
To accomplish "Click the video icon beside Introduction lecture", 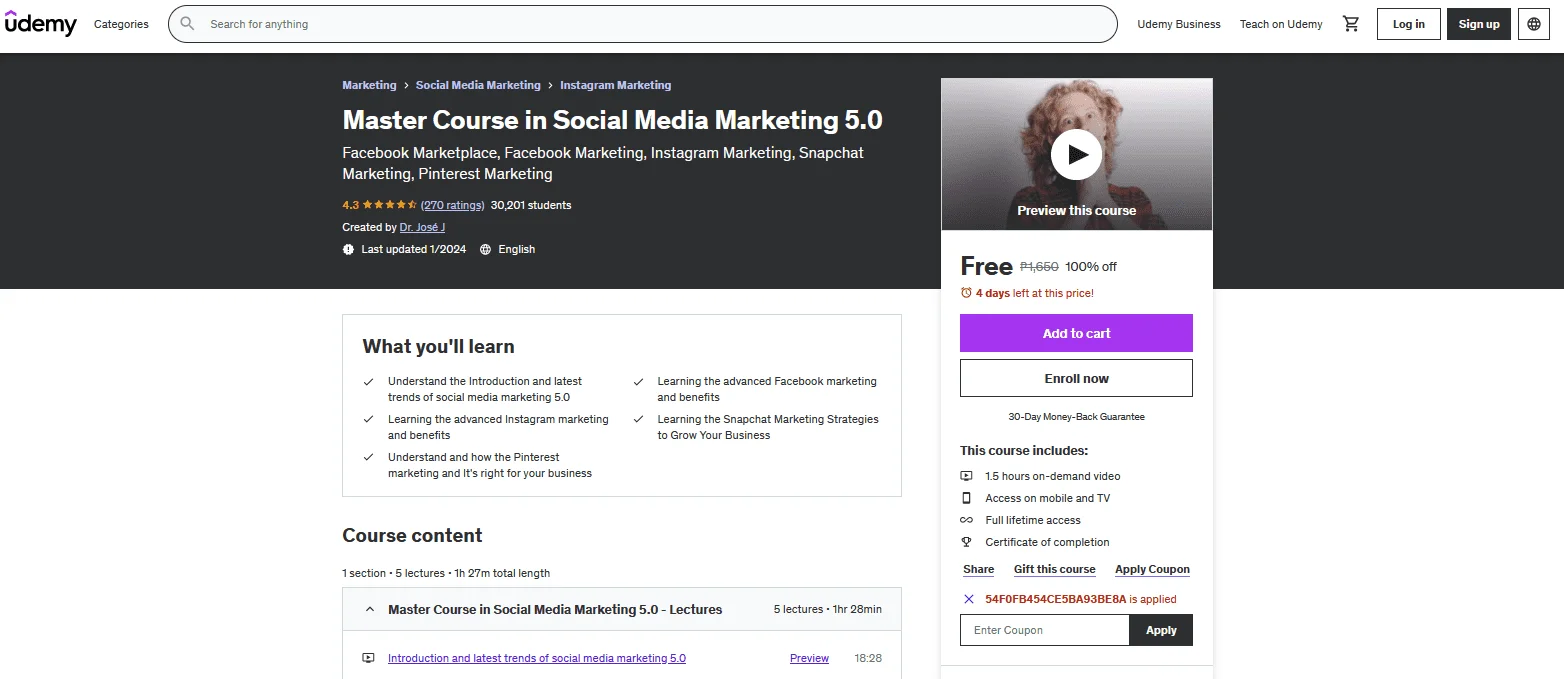I will coord(368,658).
